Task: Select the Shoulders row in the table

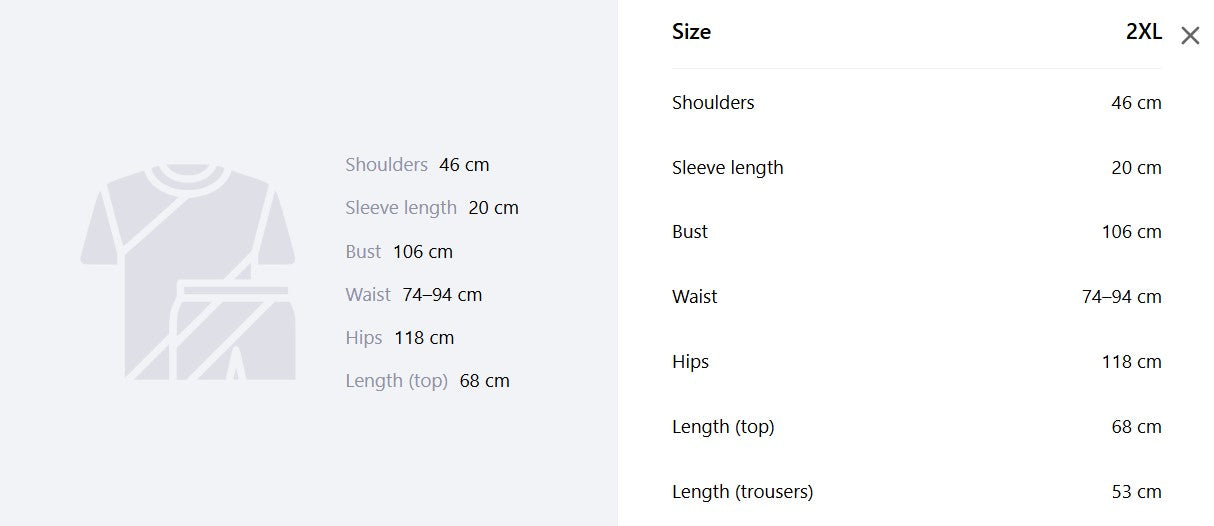Action: click(917, 102)
